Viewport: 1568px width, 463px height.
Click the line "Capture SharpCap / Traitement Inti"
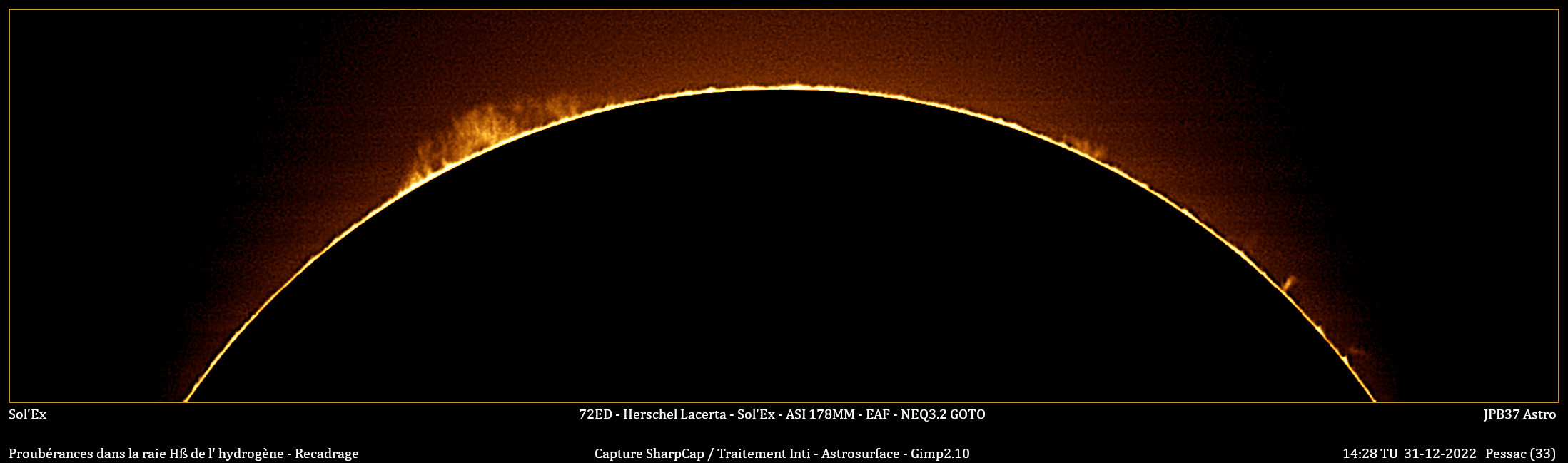(x=782, y=454)
